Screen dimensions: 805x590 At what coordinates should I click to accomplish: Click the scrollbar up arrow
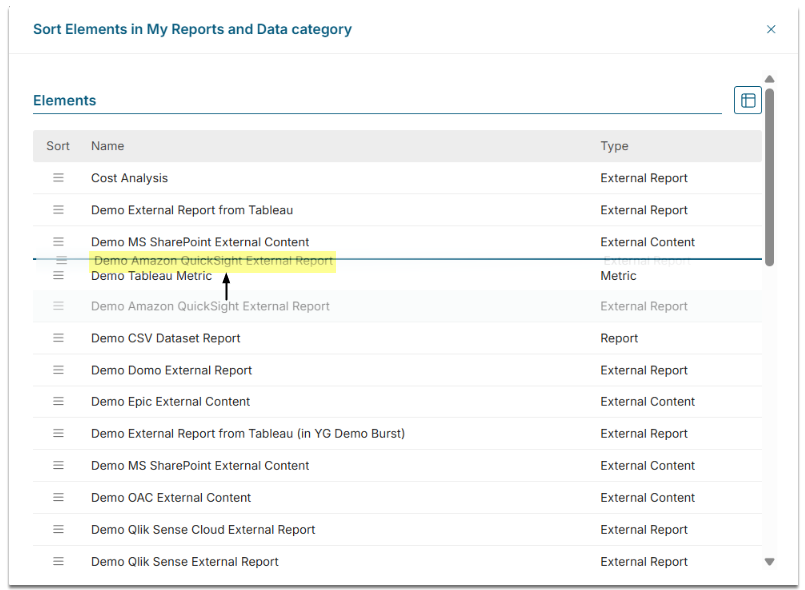click(769, 79)
